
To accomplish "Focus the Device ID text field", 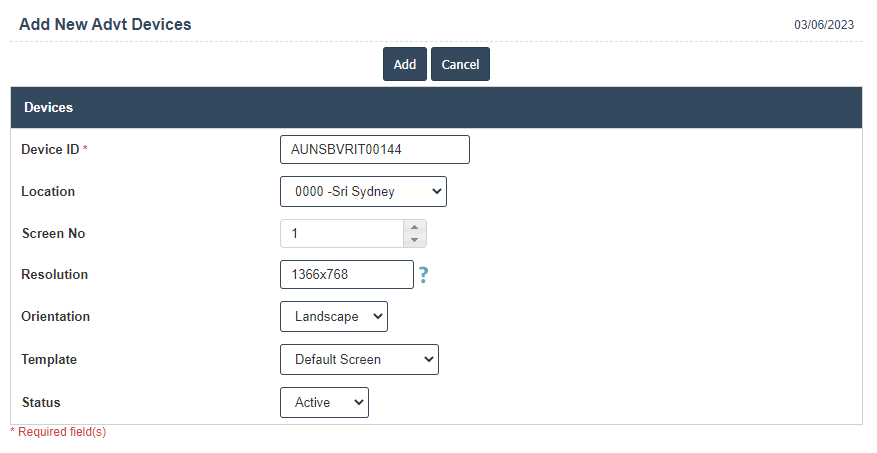I will [x=374, y=149].
